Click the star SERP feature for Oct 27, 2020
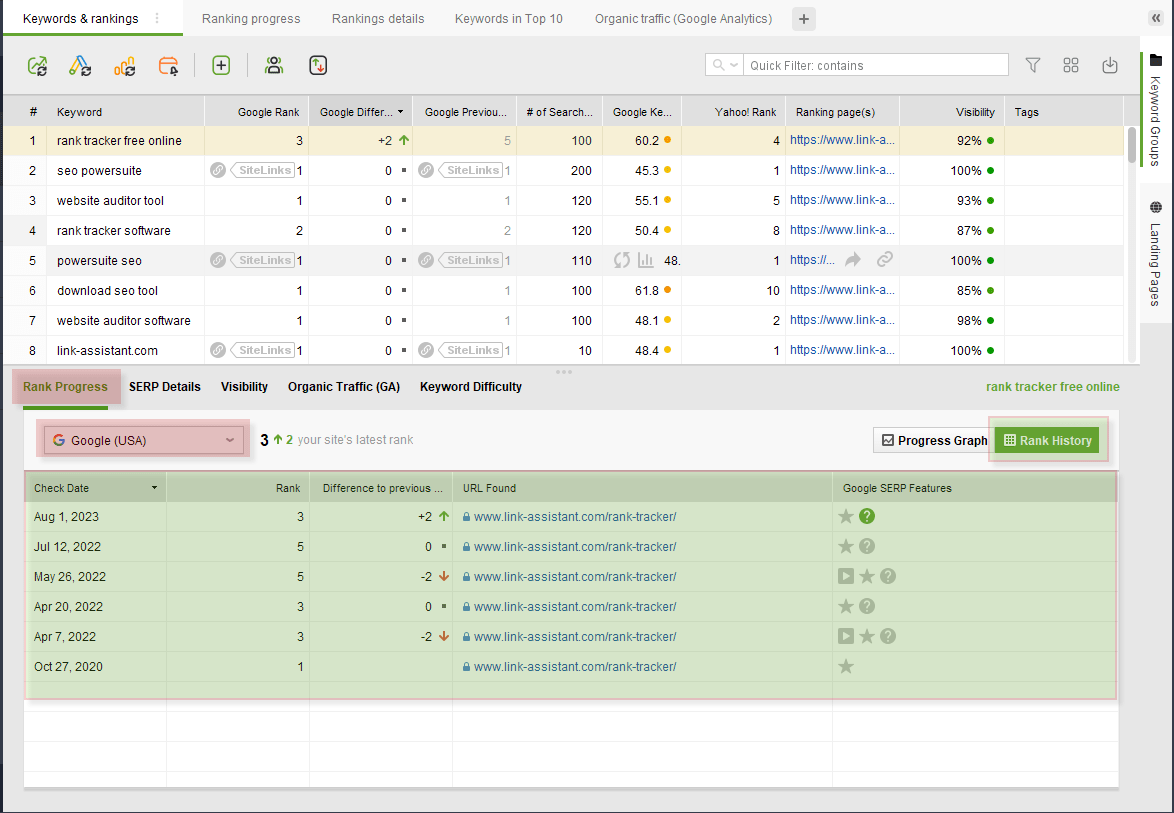1174x813 pixels. (x=846, y=666)
